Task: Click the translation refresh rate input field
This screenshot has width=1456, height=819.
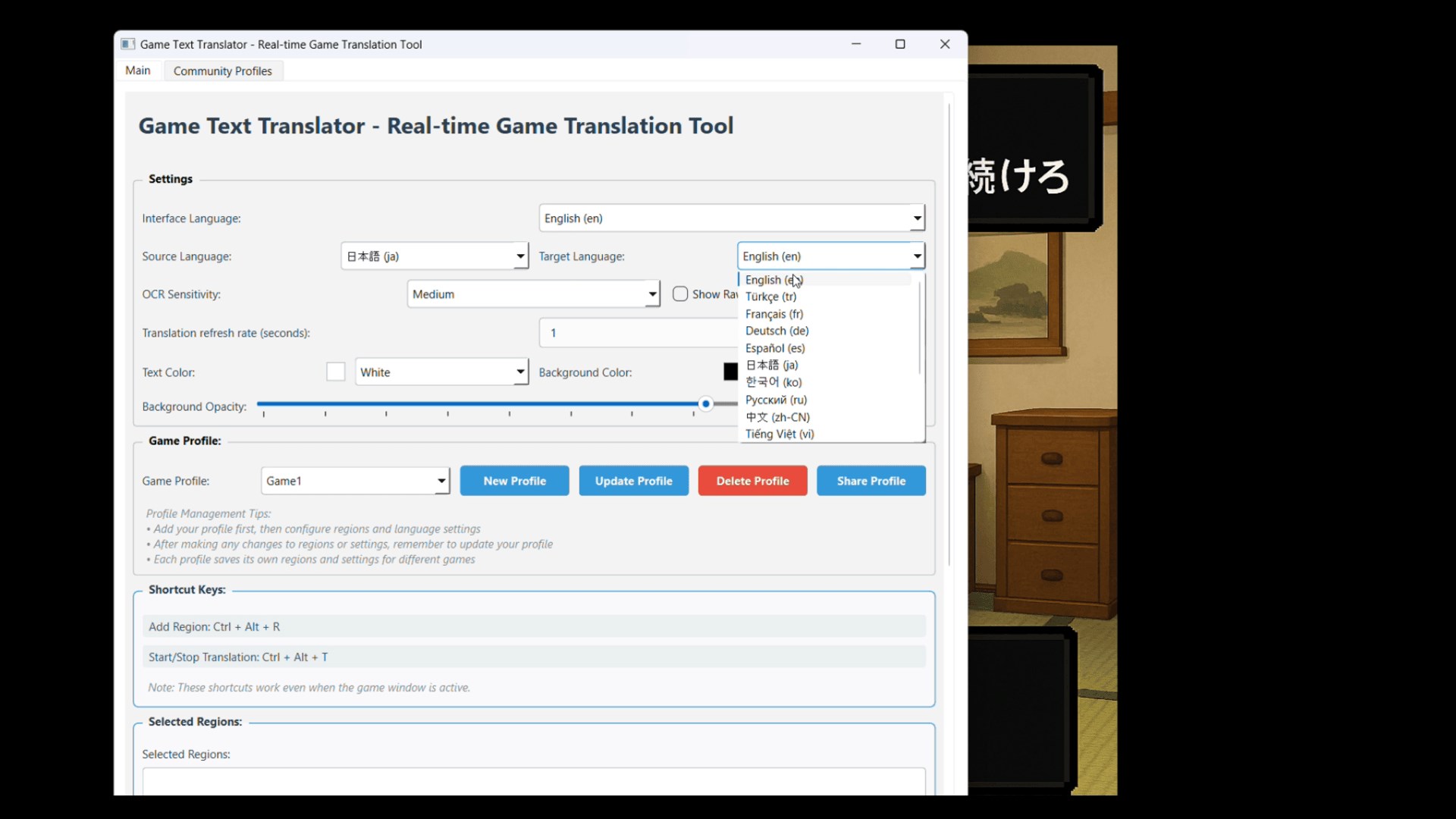Action: (x=637, y=333)
